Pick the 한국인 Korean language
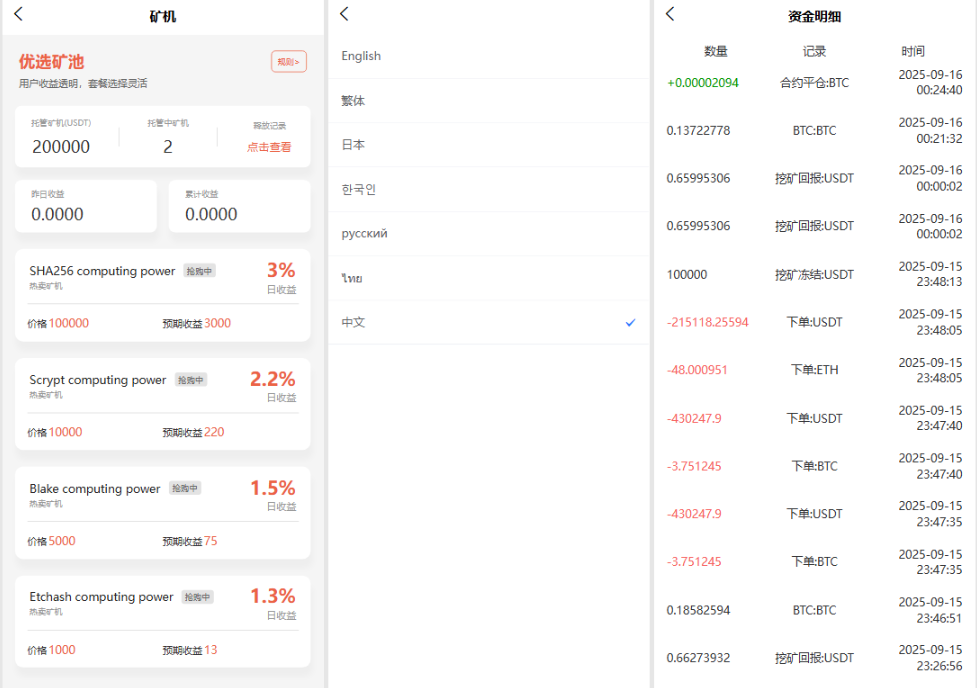Screen dimensions: 977x688 pyautogui.click(x=358, y=189)
